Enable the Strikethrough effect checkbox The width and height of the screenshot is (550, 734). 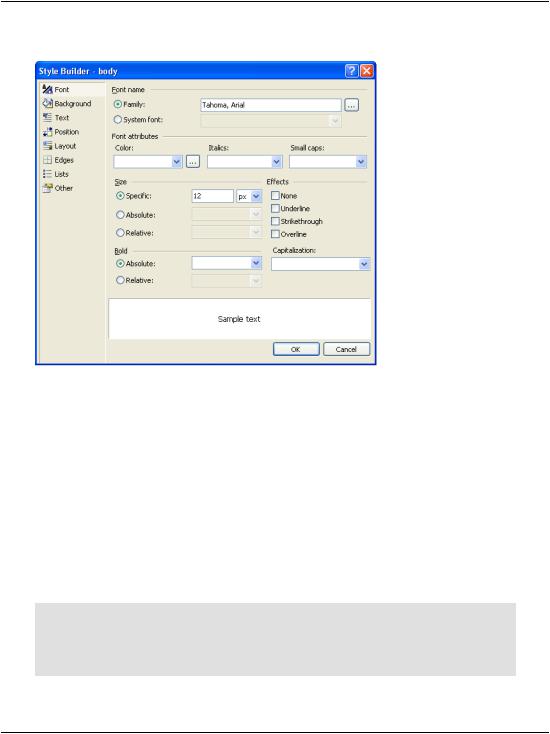point(275,221)
